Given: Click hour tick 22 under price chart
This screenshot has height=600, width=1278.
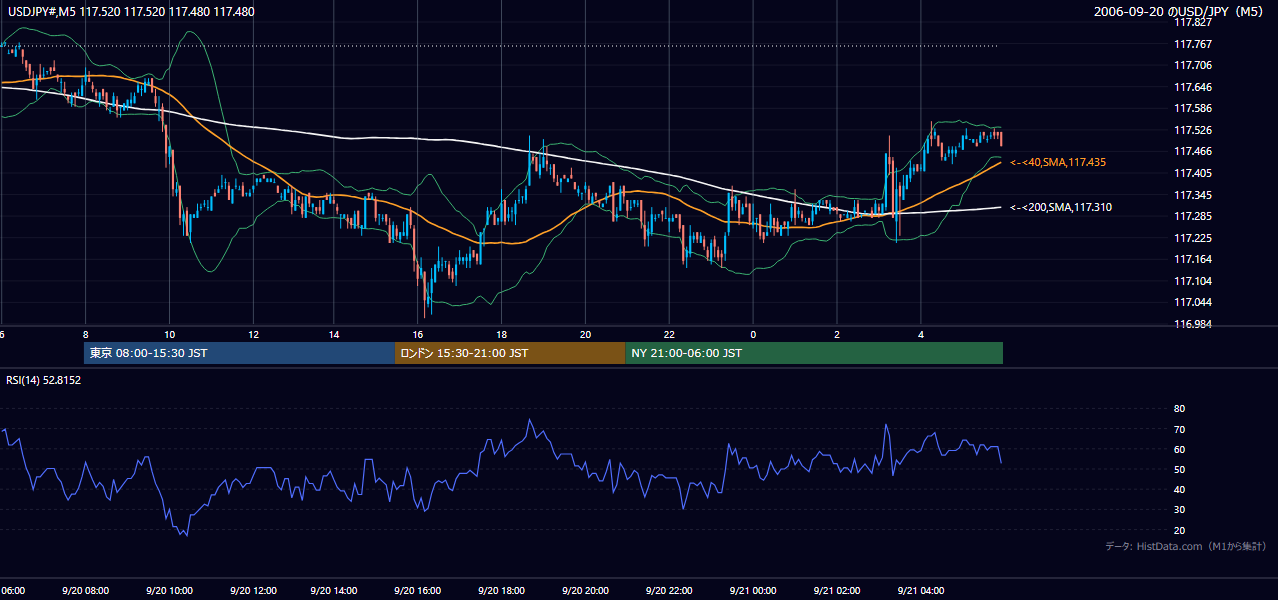Looking at the screenshot, I should point(669,334).
